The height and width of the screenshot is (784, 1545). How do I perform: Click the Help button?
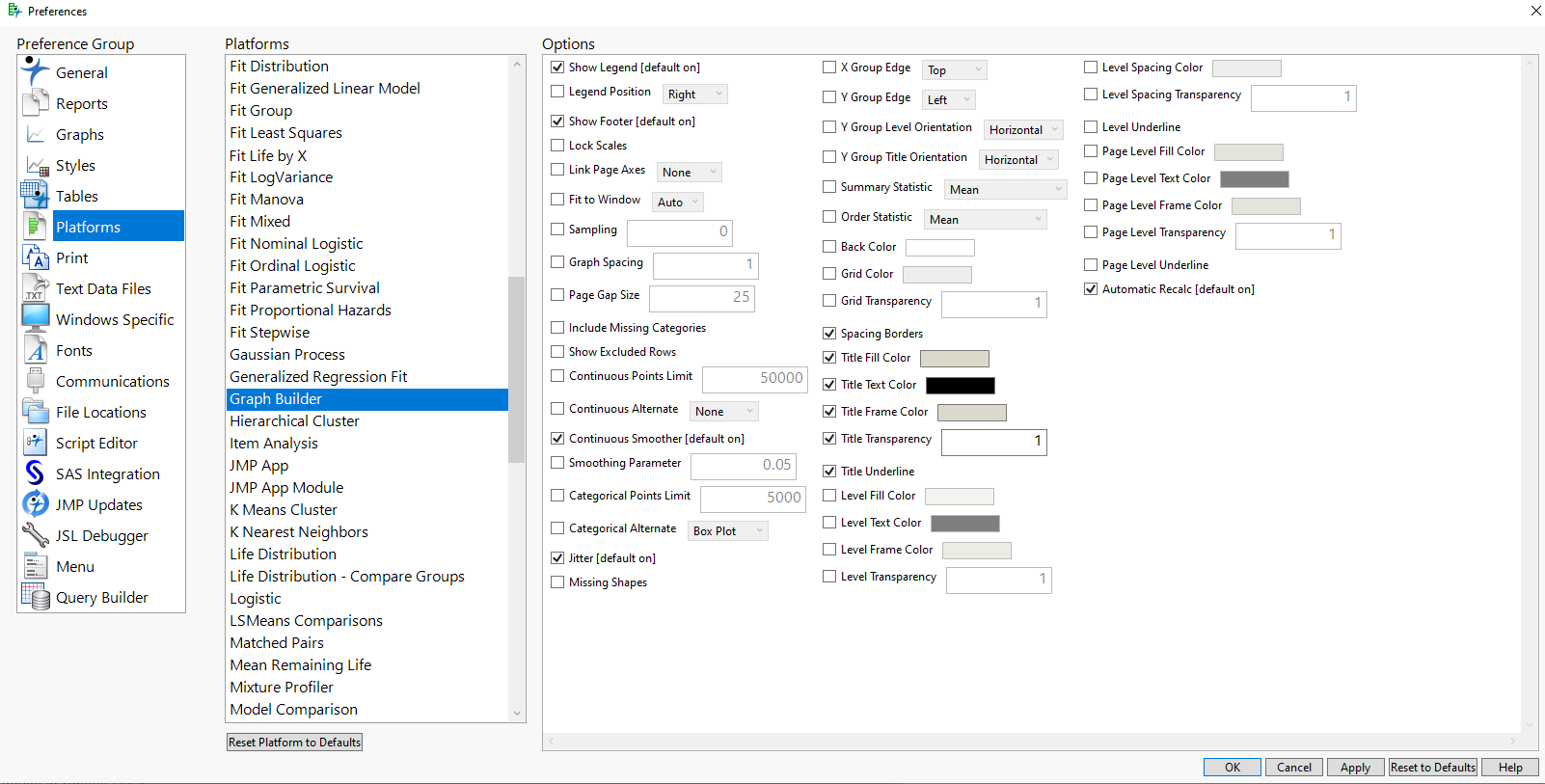(x=1510, y=768)
